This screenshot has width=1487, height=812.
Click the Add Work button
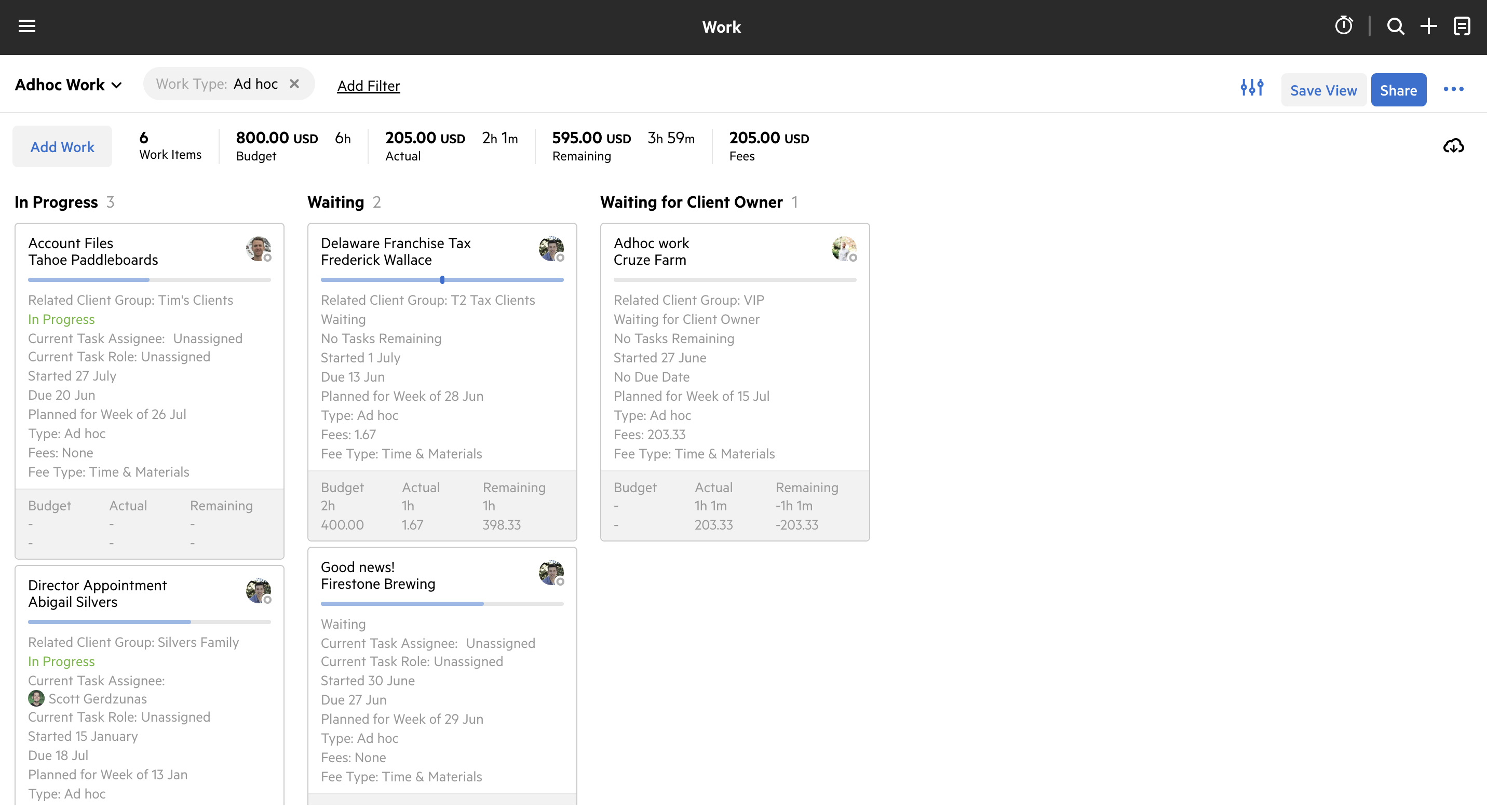[62, 146]
